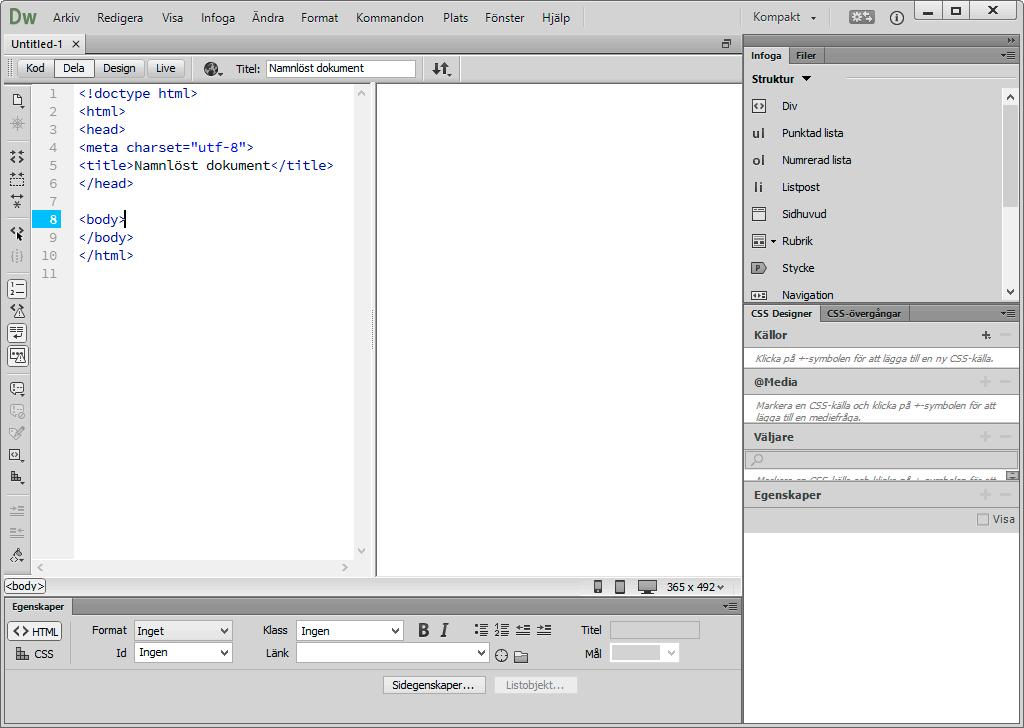Add a CSS source with the Källor plus
Viewport: 1024px width, 728px height.
(x=986, y=335)
